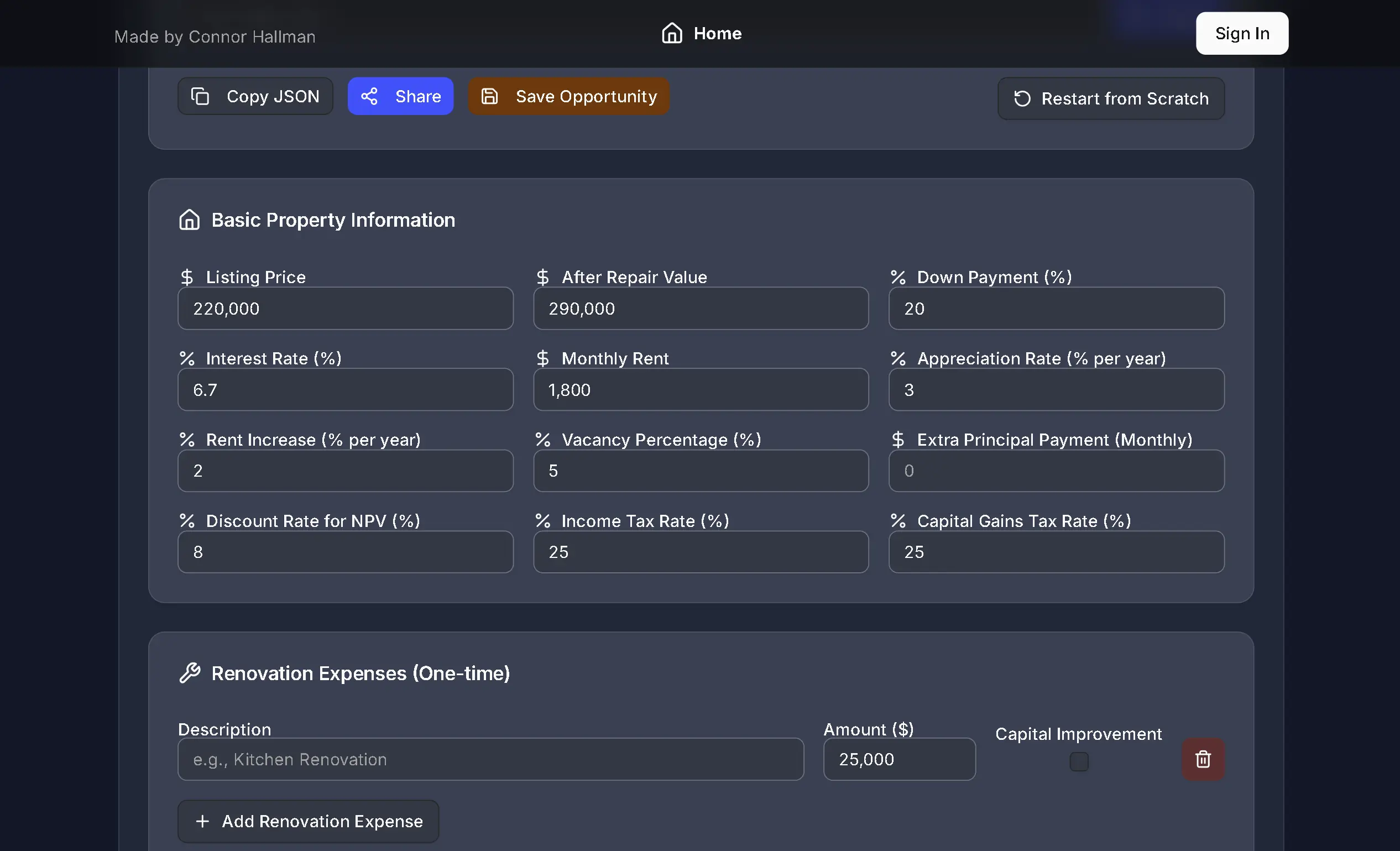The width and height of the screenshot is (1400, 851).
Task: Click the dollar icon beside Listing Price
Action: click(x=187, y=276)
